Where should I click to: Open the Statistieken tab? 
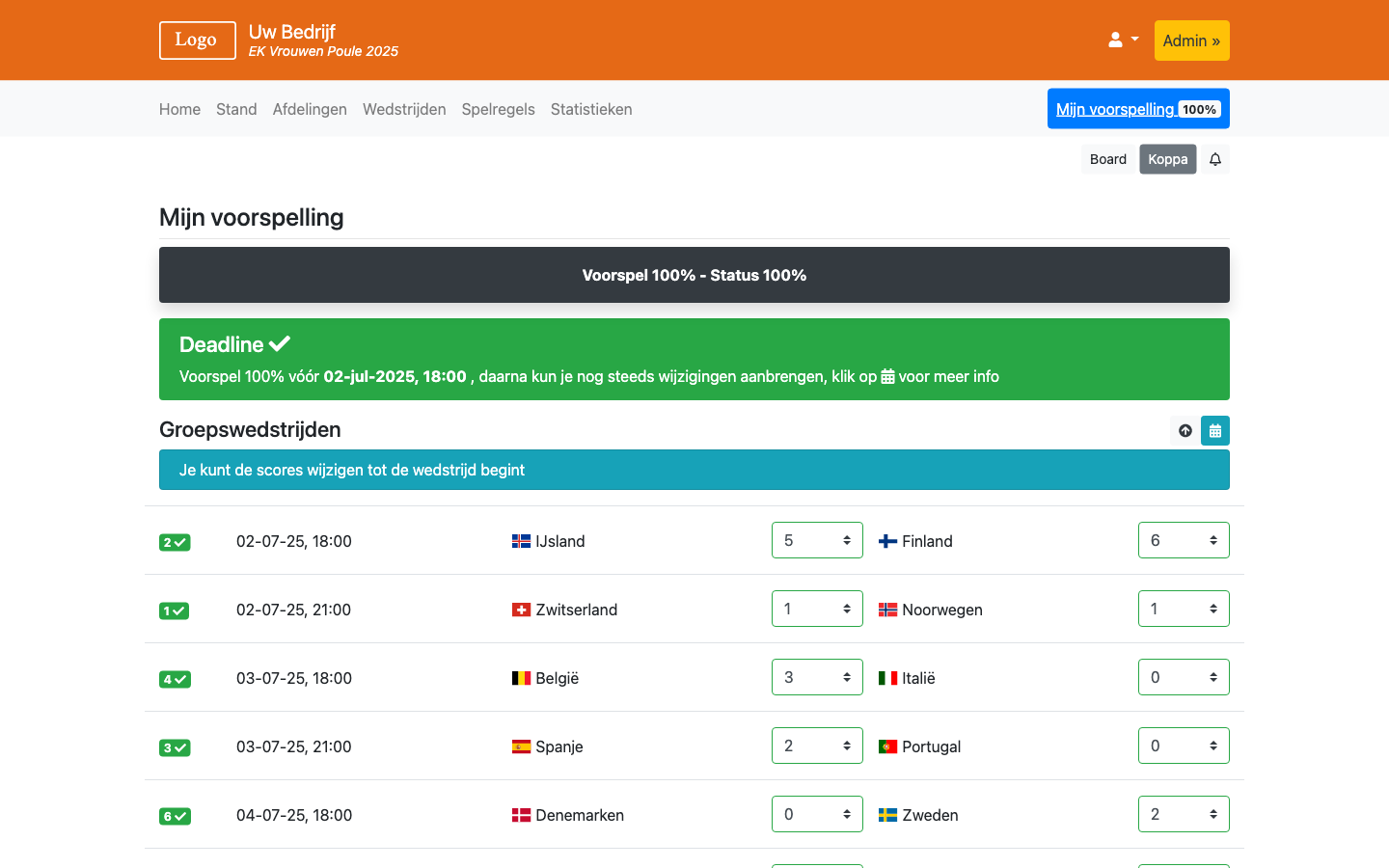point(591,109)
